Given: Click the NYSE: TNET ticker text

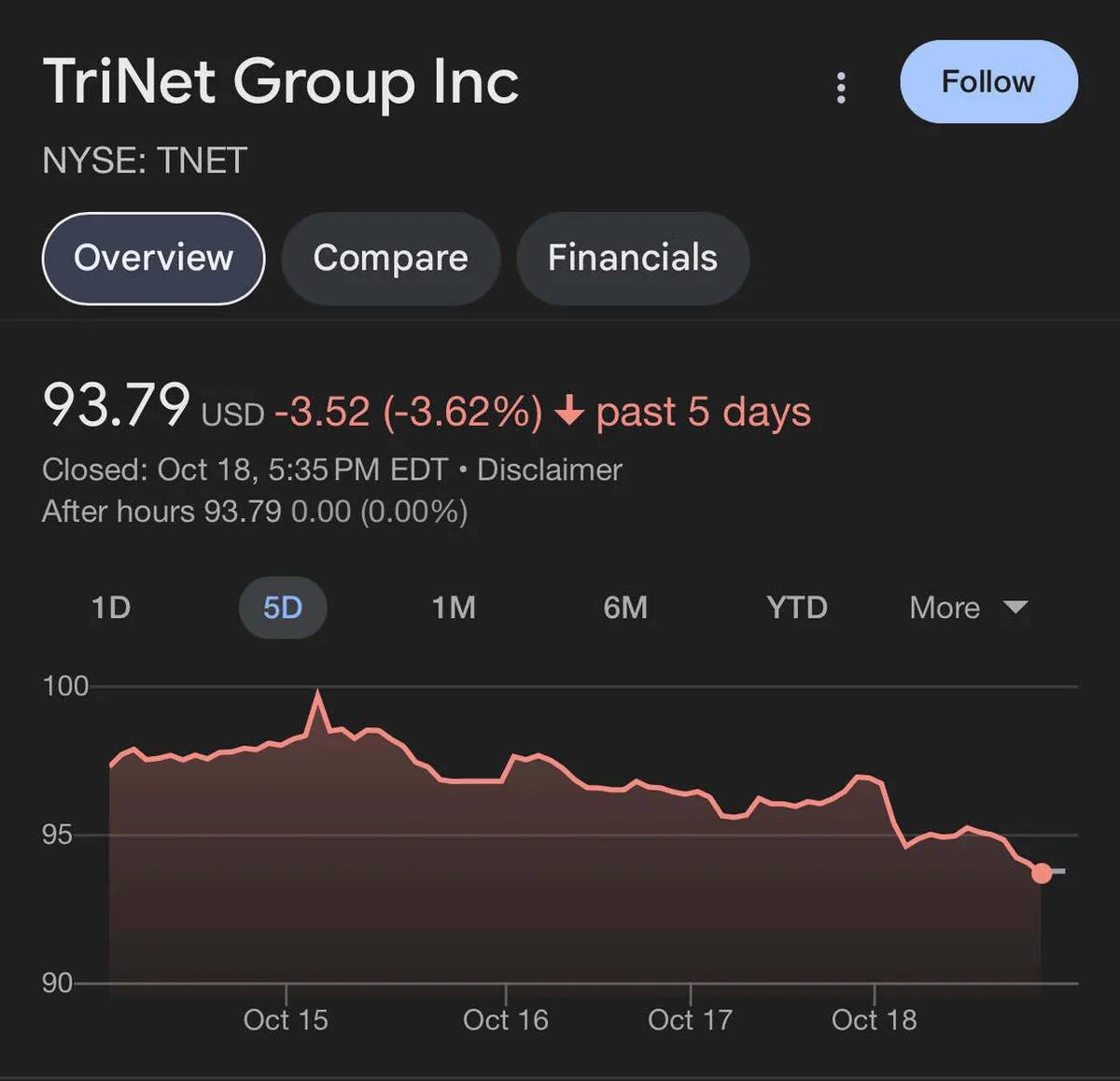Looking at the screenshot, I should pos(145,161).
